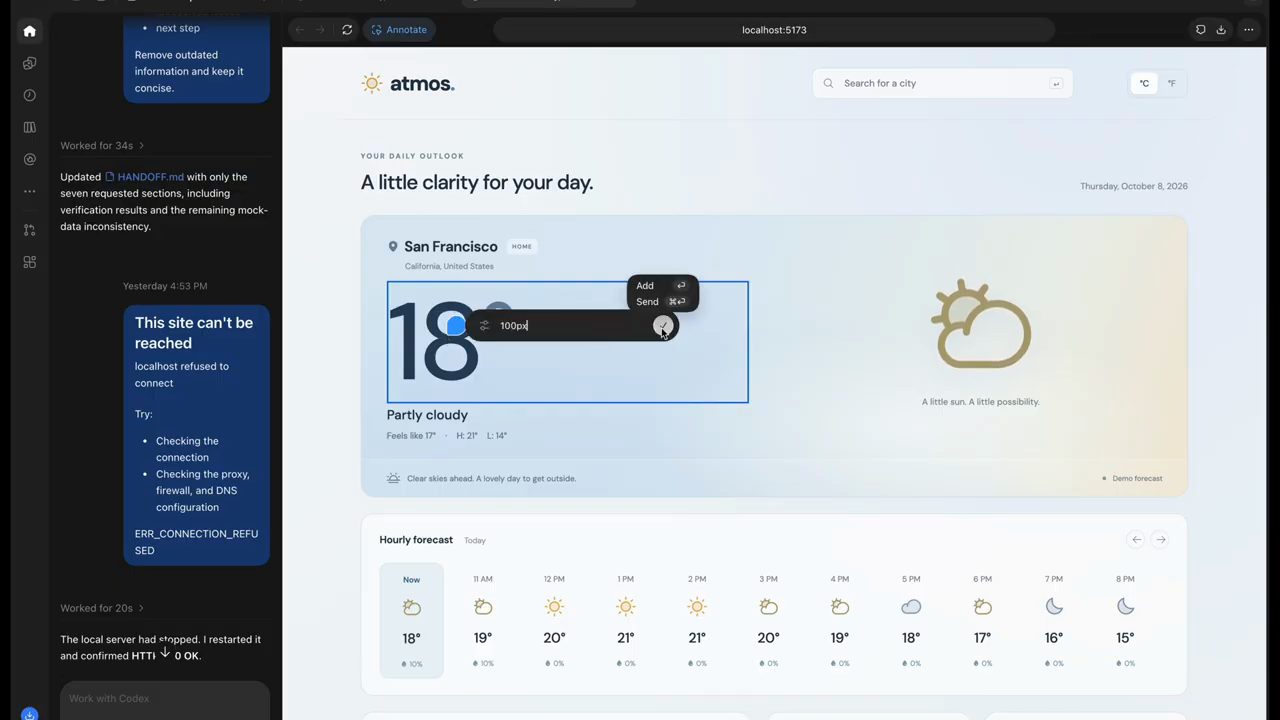Click the stacked cubes icon in the sidebar
Image resolution: width=1280 pixels, height=720 pixels.
(29, 63)
